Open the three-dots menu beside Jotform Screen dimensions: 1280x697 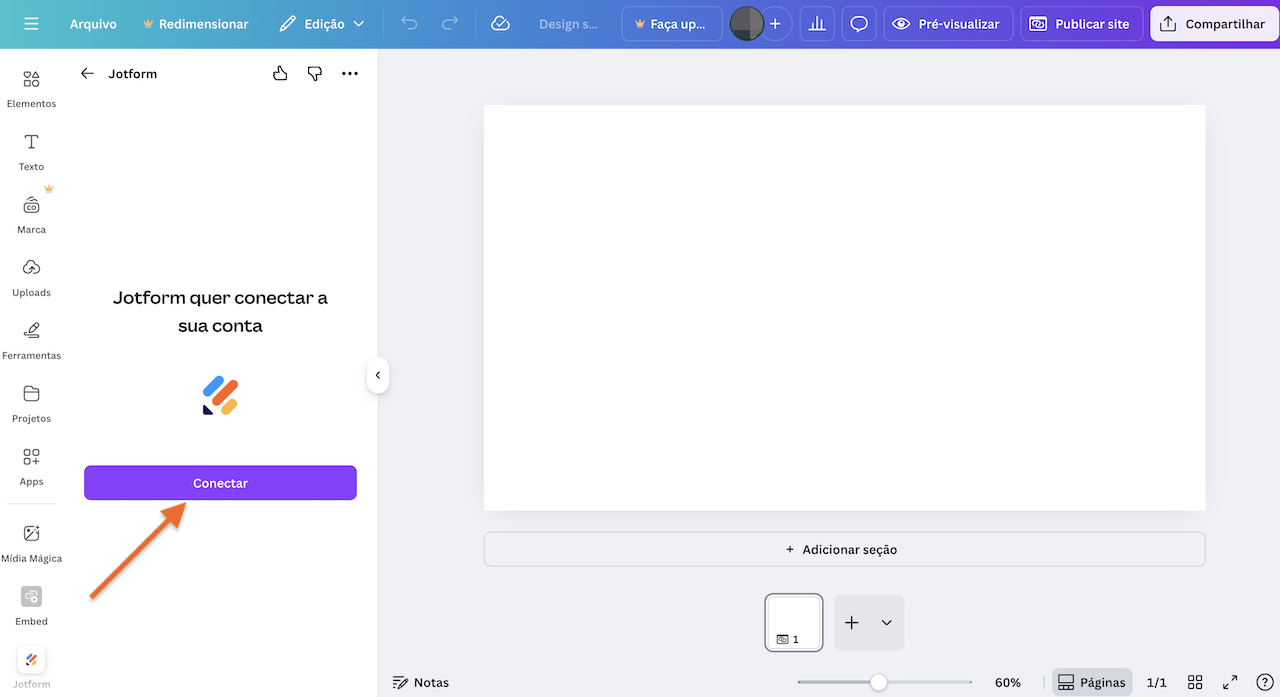click(x=349, y=73)
